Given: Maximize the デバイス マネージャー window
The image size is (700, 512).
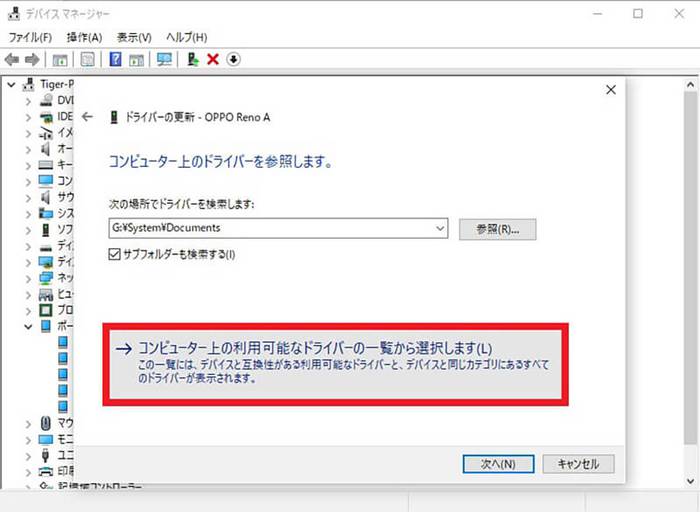Looking at the screenshot, I should click(638, 14).
